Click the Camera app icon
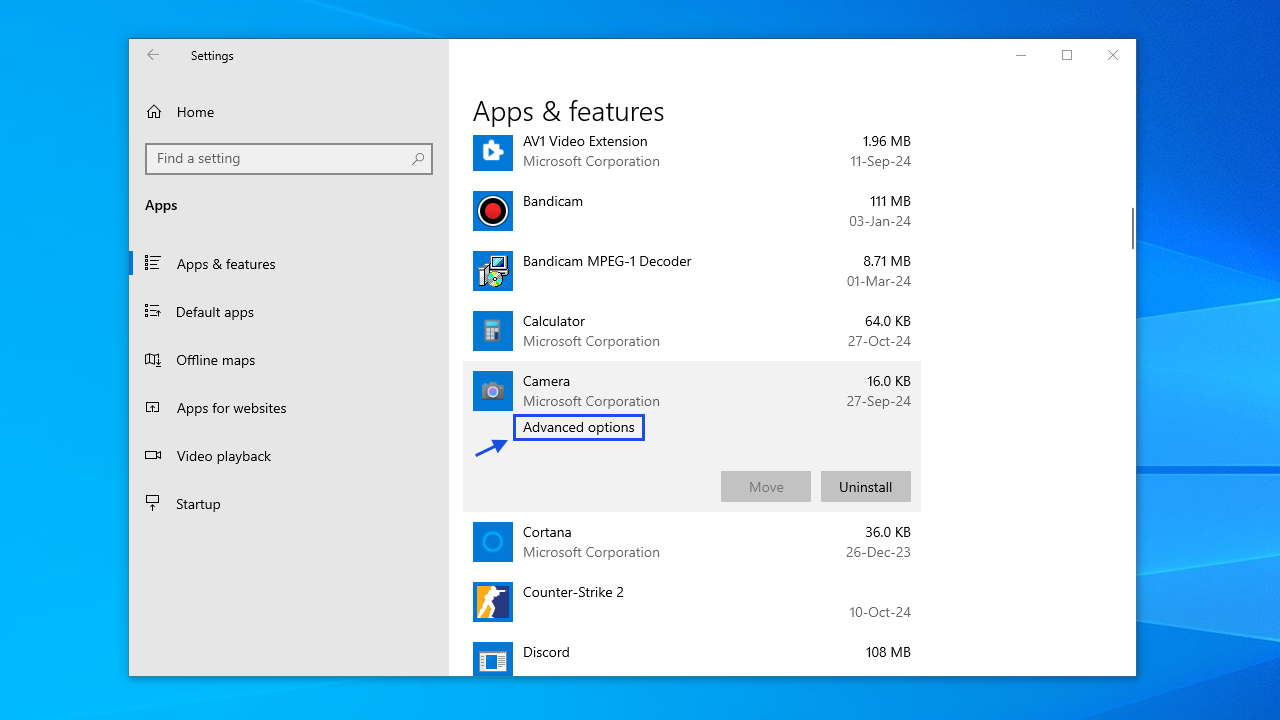The width and height of the screenshot is (1280, 720). (x=492, y=391)
